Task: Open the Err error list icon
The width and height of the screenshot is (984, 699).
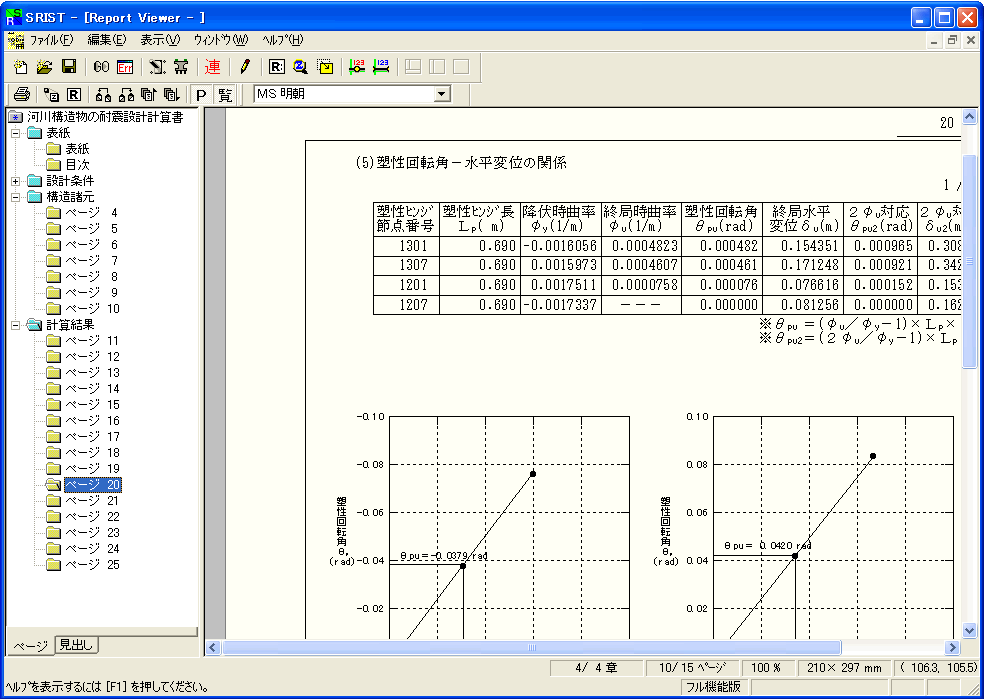Action: click(x=125, y=67)
